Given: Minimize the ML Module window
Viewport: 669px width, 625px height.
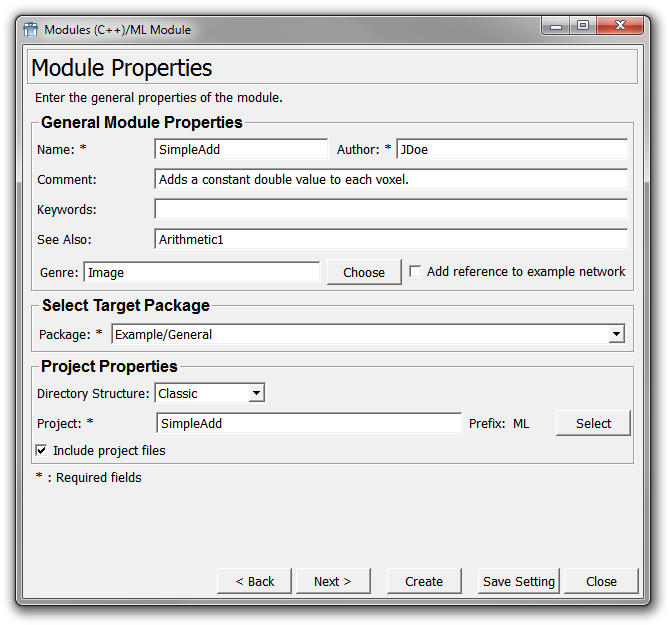Looking at the screenshot, I should 557,26.
